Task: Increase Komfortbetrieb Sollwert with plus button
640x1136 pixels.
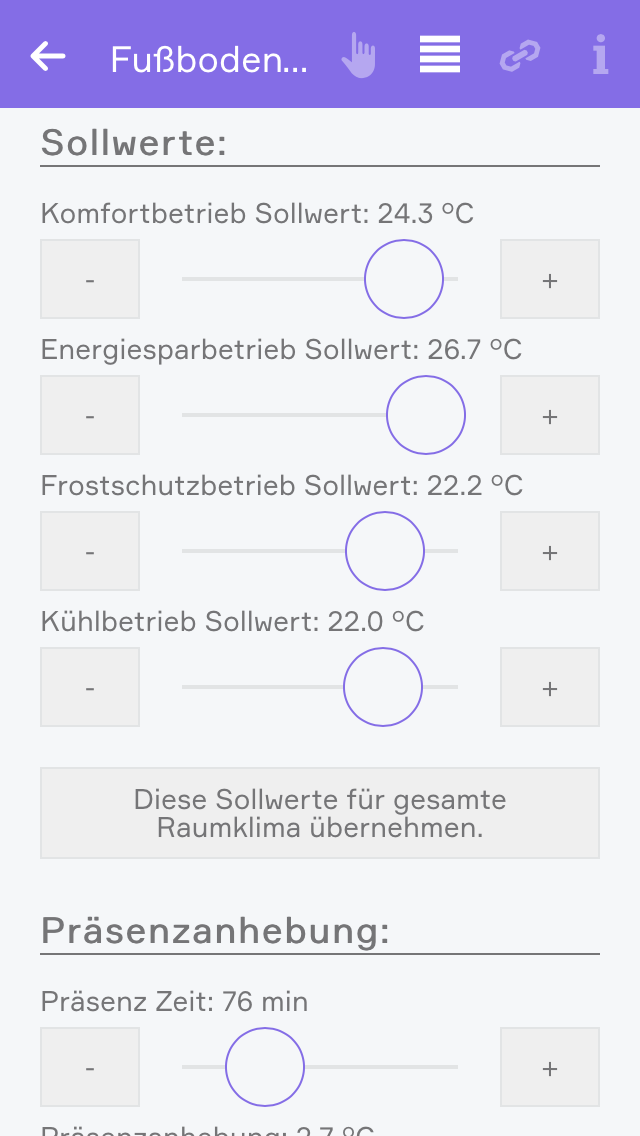Action: [x=550, y=279]
